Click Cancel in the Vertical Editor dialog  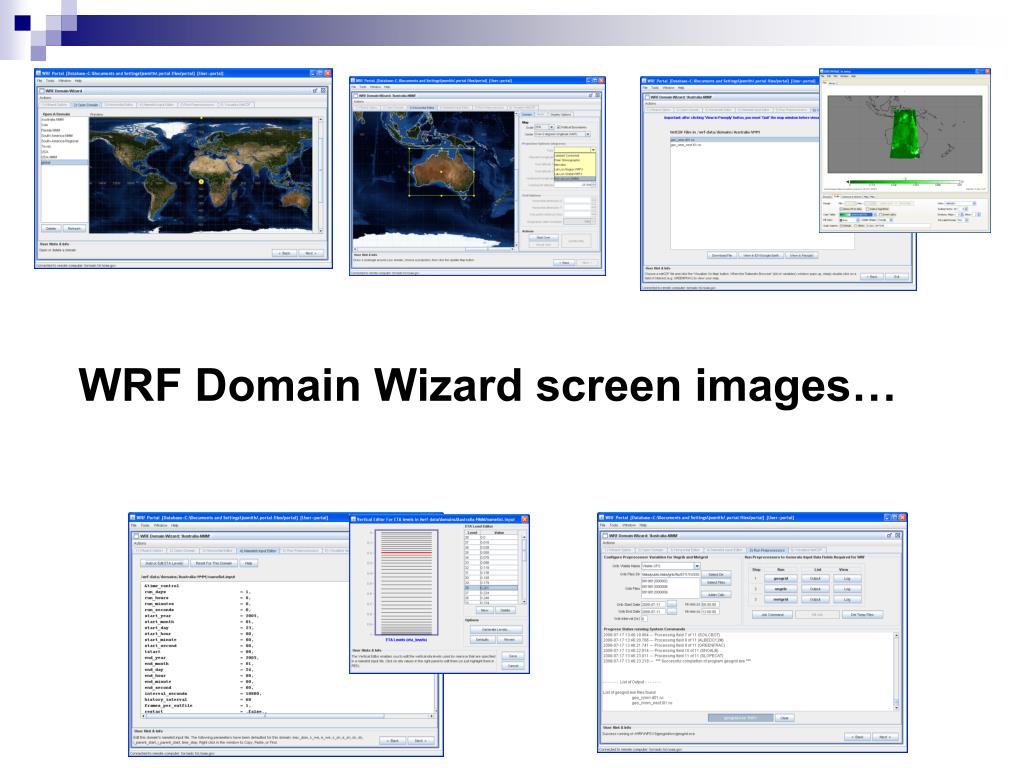pos(513,666)
